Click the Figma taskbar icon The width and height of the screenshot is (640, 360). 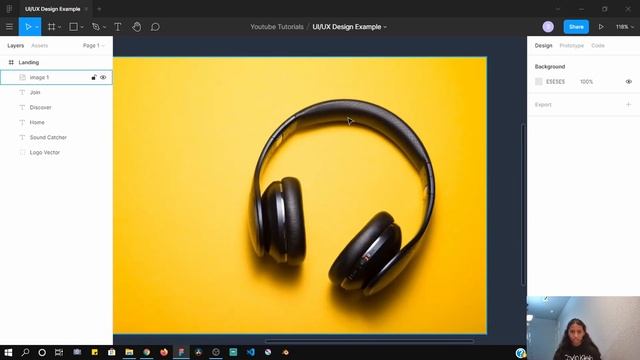[181, 352]
